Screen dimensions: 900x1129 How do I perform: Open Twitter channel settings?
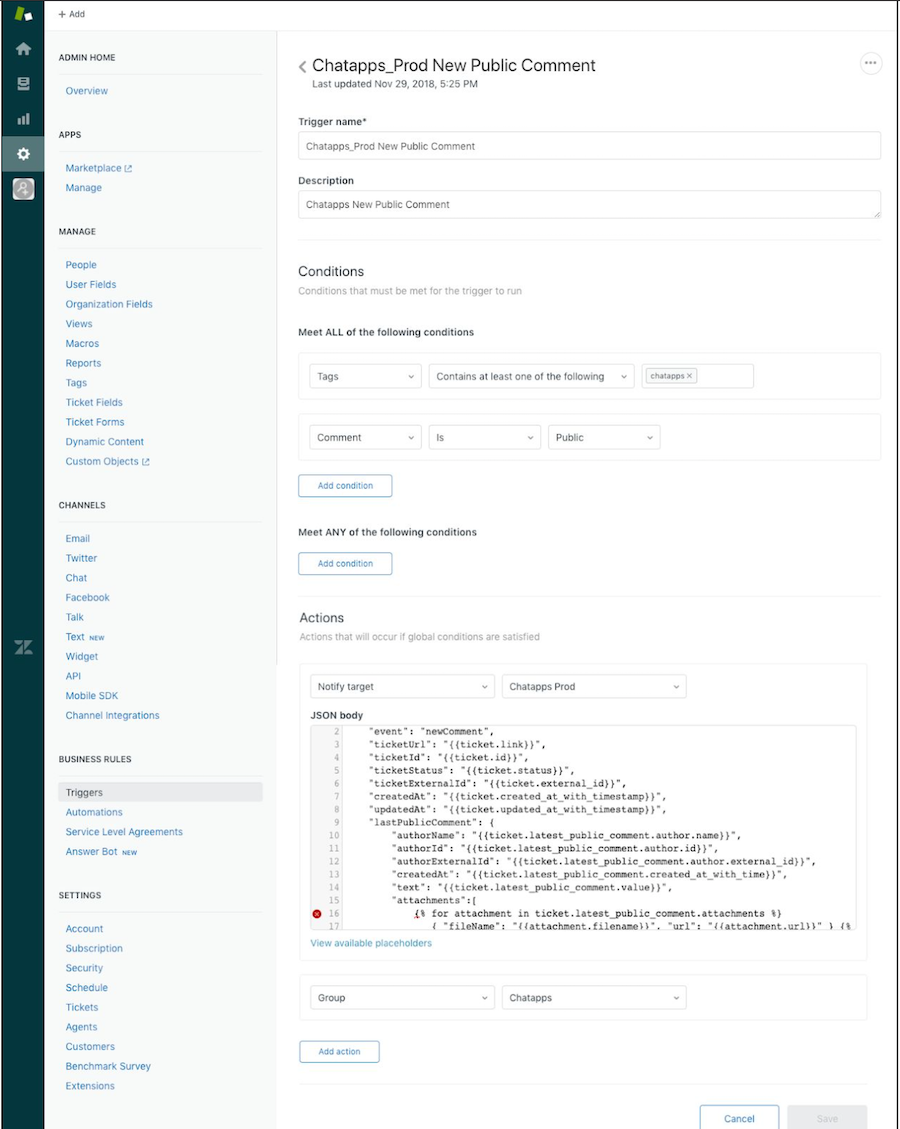tap(81, 558)
